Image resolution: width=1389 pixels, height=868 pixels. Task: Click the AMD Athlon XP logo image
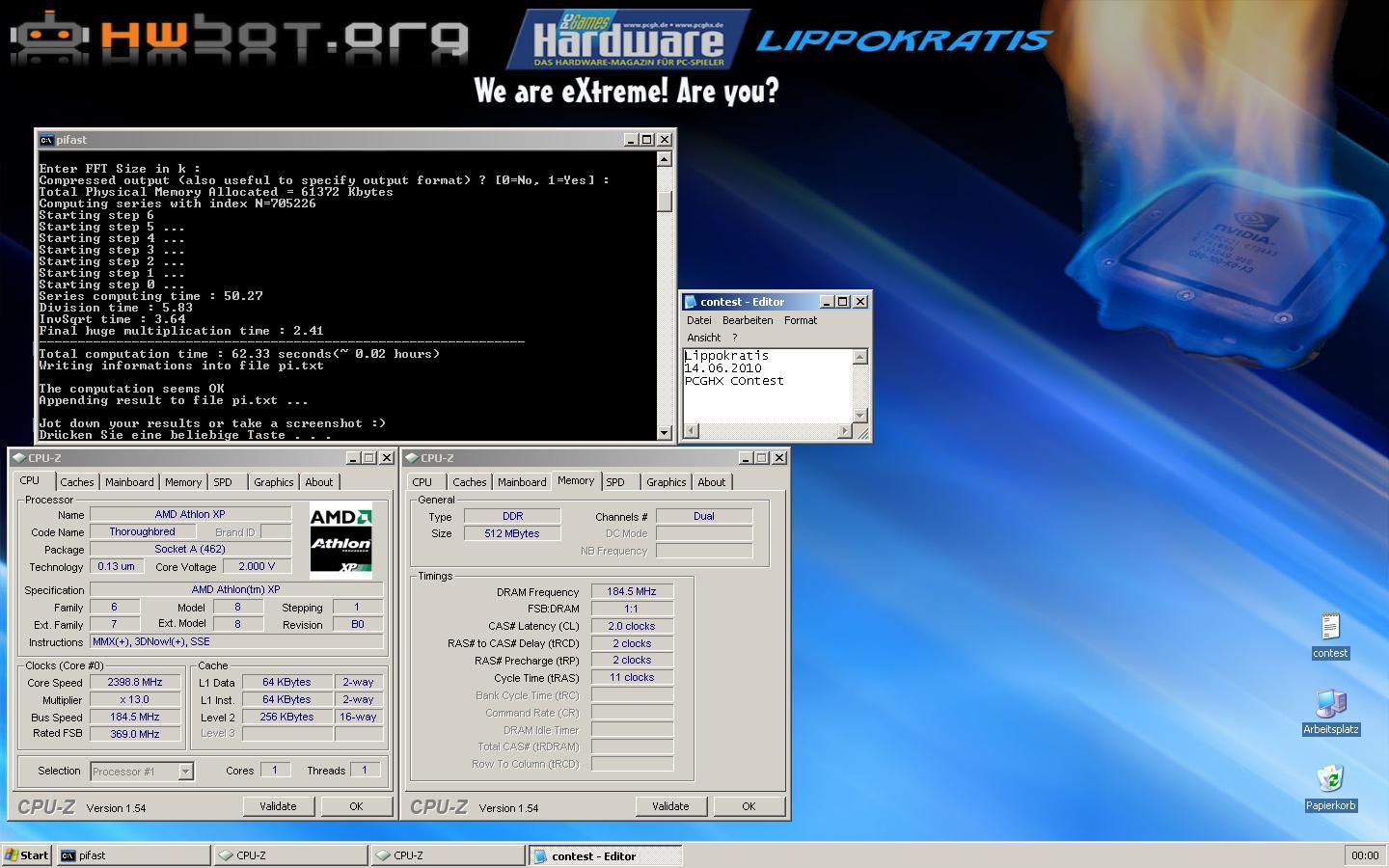[340, 540]
